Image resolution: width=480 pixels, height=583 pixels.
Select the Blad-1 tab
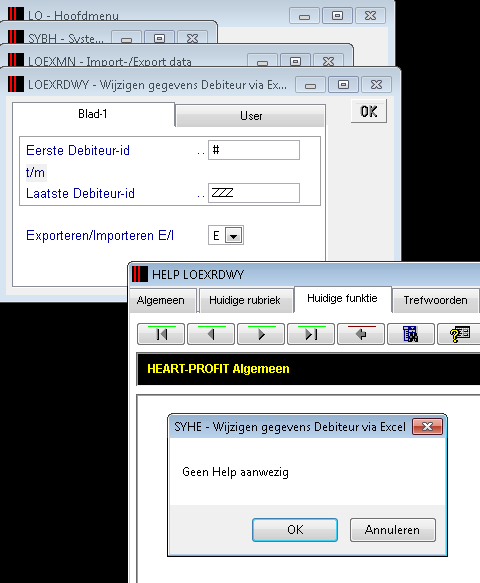93,114
